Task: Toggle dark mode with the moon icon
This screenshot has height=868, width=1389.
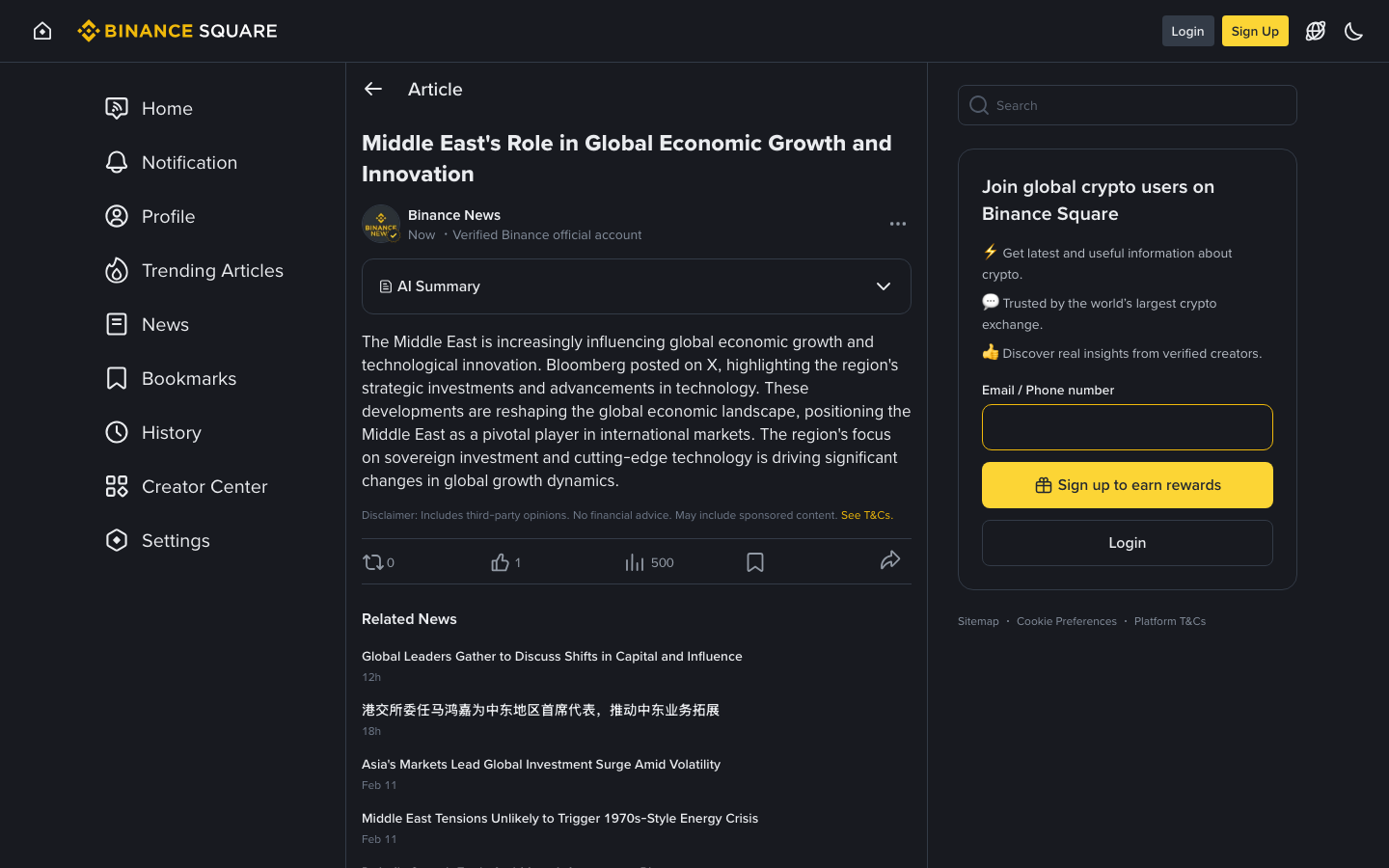Action: pyautogui.click(x=1353, y=31)
